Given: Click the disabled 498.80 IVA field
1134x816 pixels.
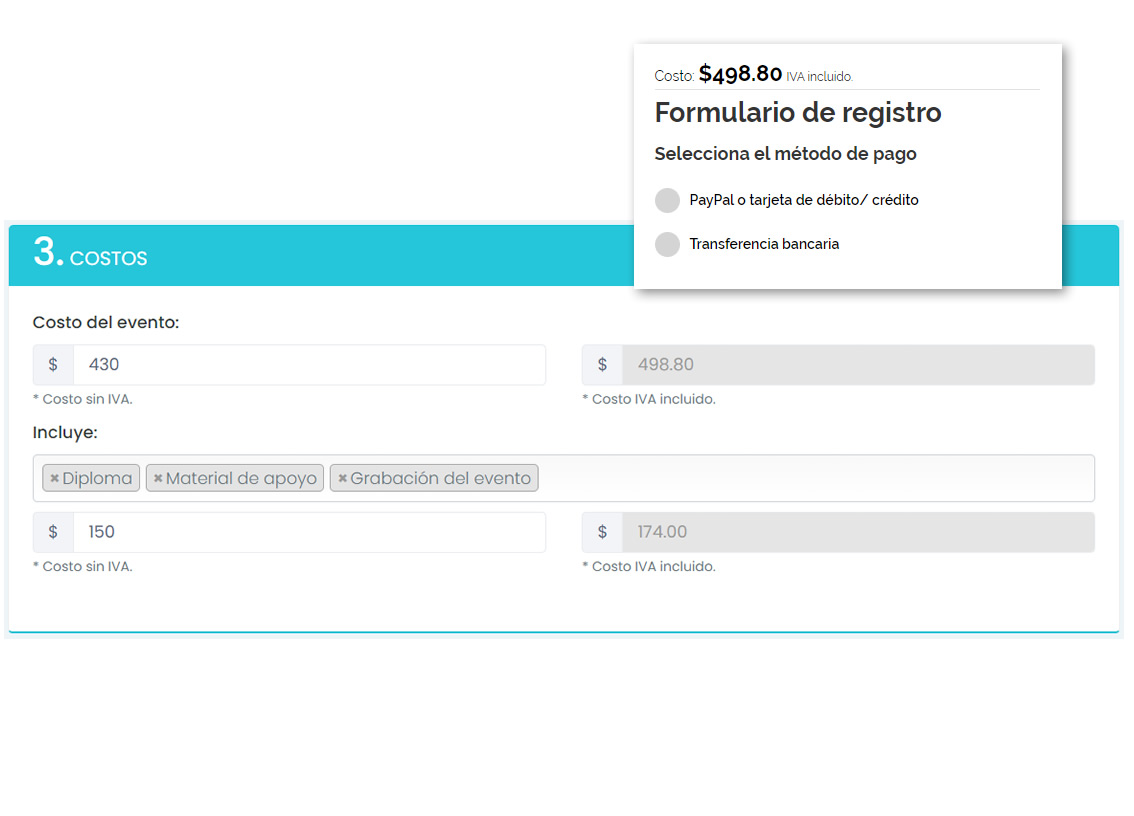Looking at the screenshot, I should click(x=857, y=365).
